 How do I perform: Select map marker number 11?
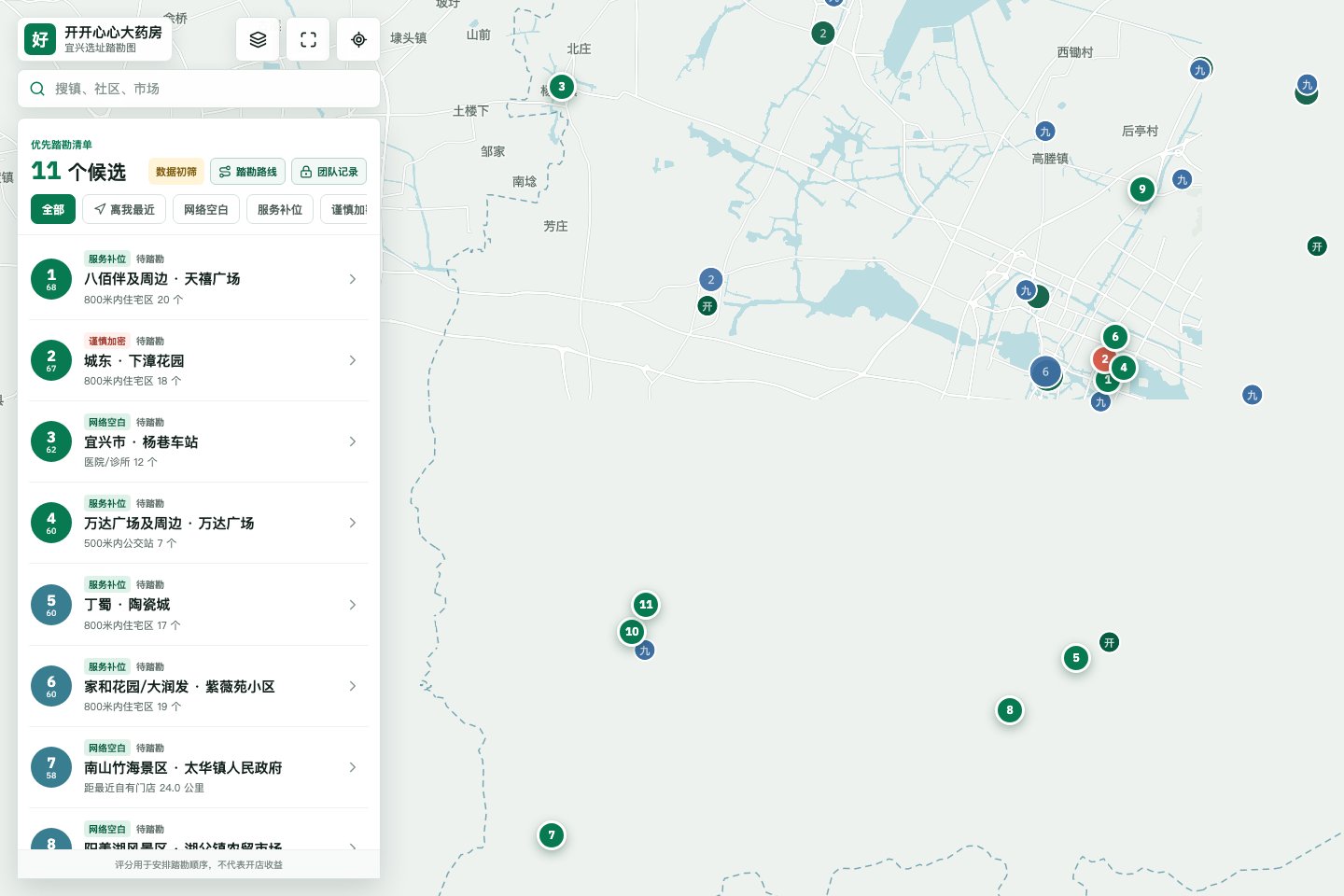coord(646,605)
